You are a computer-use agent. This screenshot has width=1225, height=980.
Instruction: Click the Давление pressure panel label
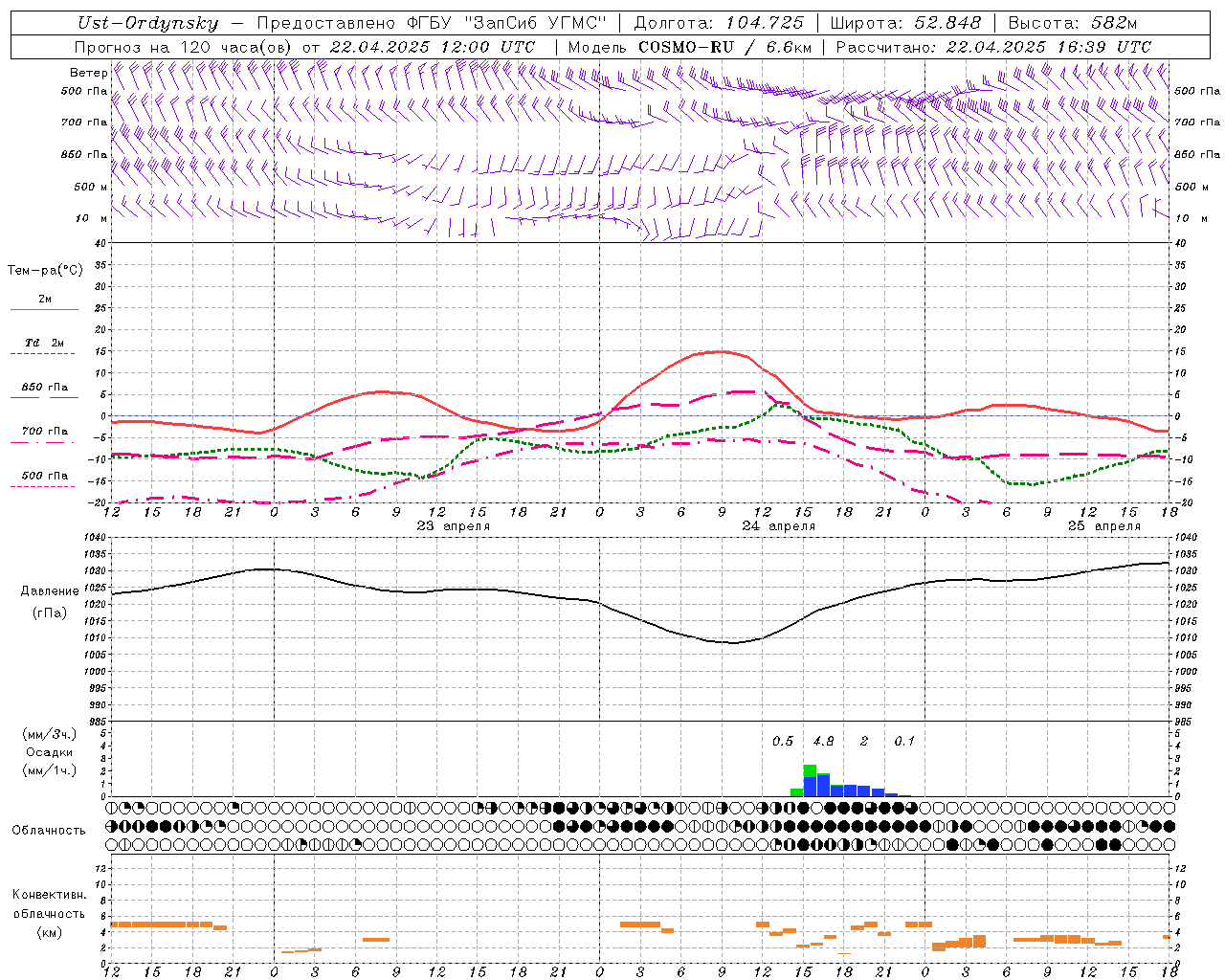50,591
